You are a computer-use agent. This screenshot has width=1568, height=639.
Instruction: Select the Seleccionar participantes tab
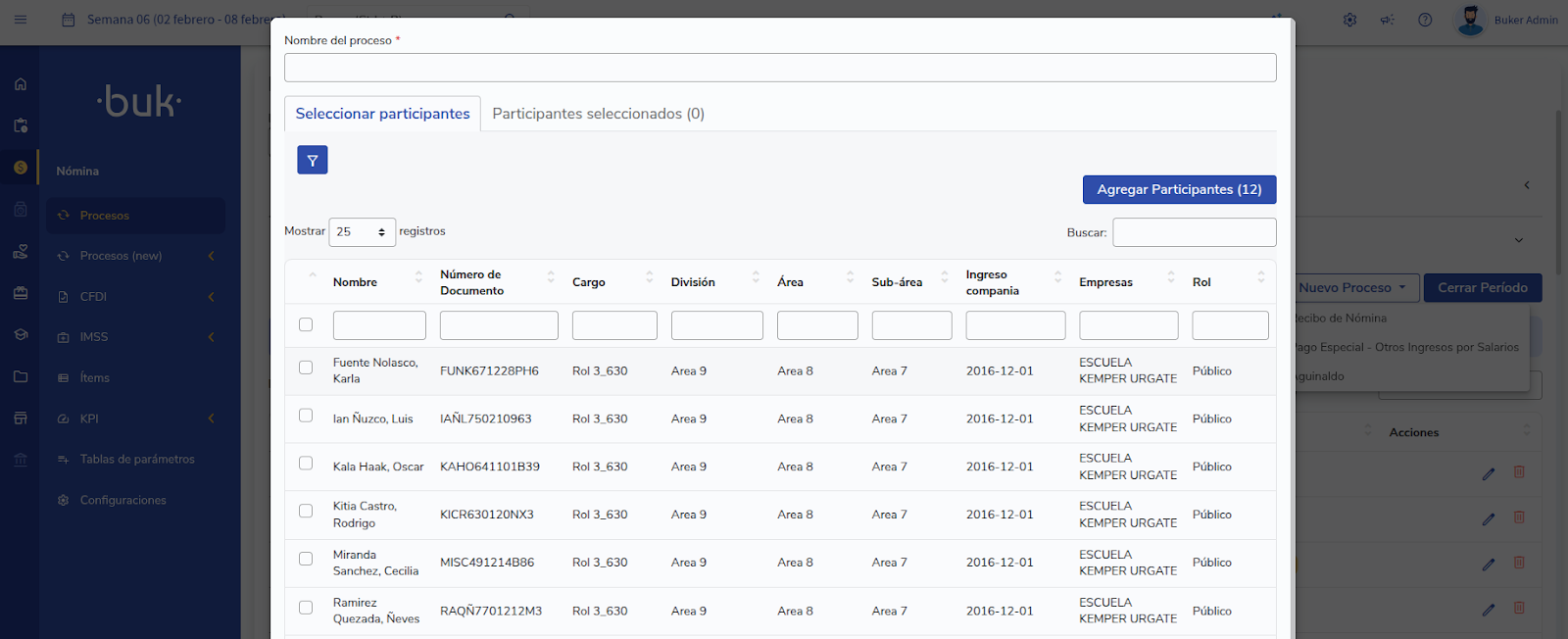pyautogui.click(x=382, y=114)
